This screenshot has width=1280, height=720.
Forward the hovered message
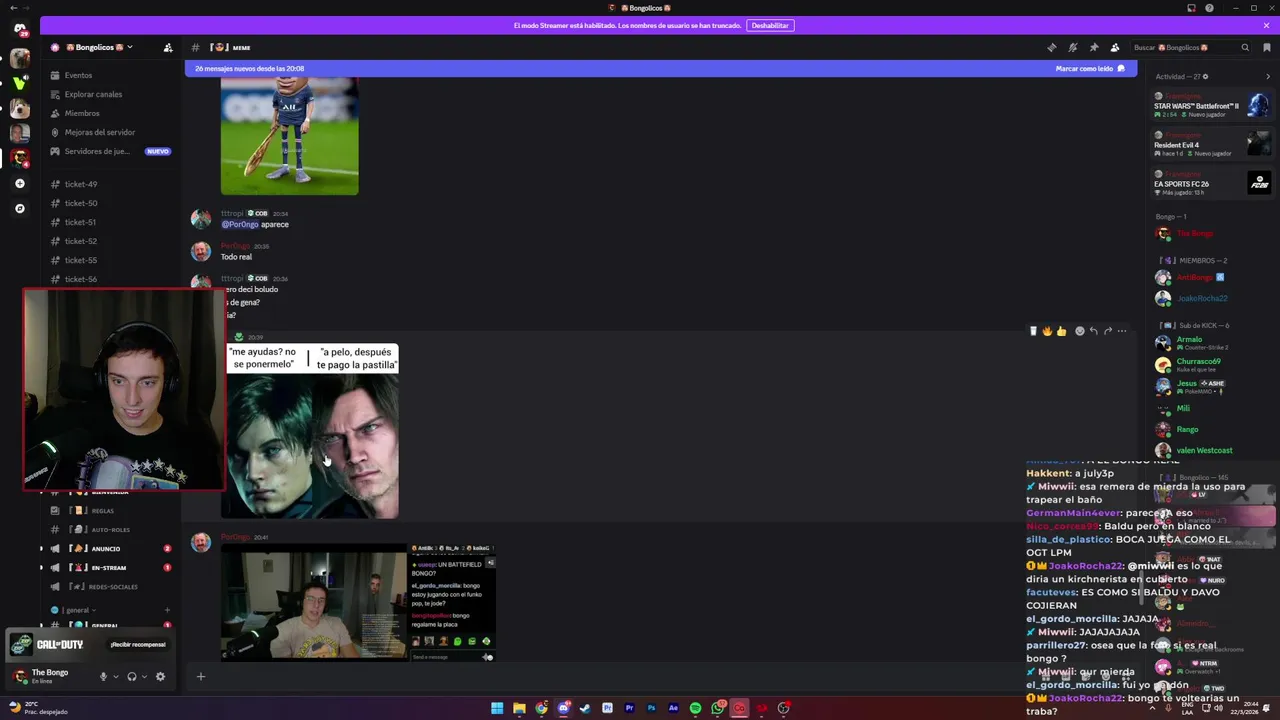coord(1107,331)
